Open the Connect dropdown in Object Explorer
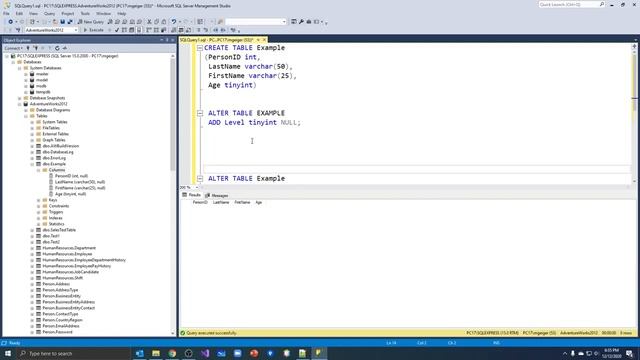Image resolution: width=640 pixels, height=360 pixels. click(13, 48)
